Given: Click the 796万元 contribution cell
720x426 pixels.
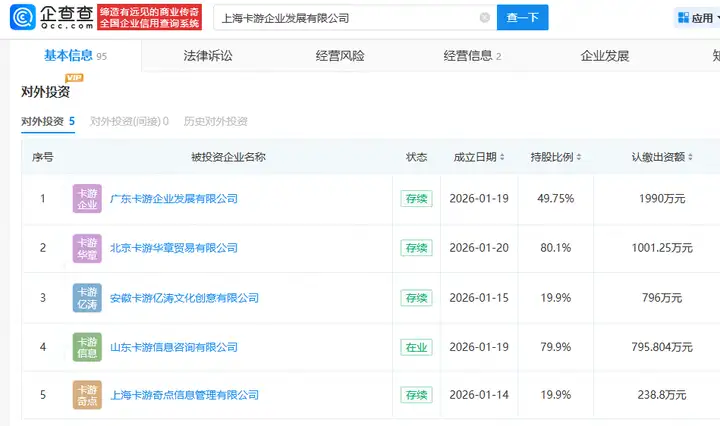Looking at the screenshot, I should [x=662, y=298].
